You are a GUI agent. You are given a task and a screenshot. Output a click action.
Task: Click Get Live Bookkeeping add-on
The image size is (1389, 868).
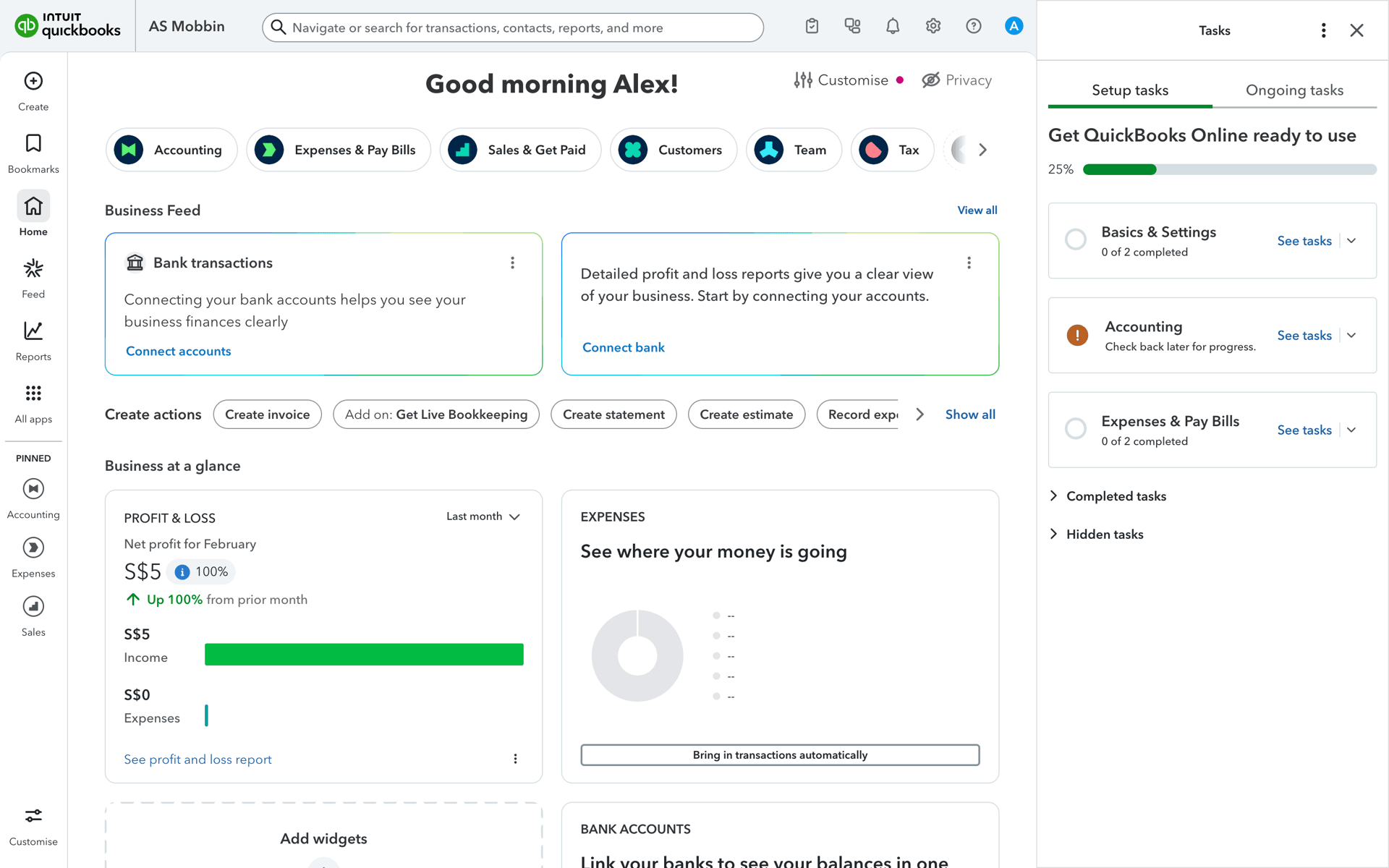coord(436,414)
